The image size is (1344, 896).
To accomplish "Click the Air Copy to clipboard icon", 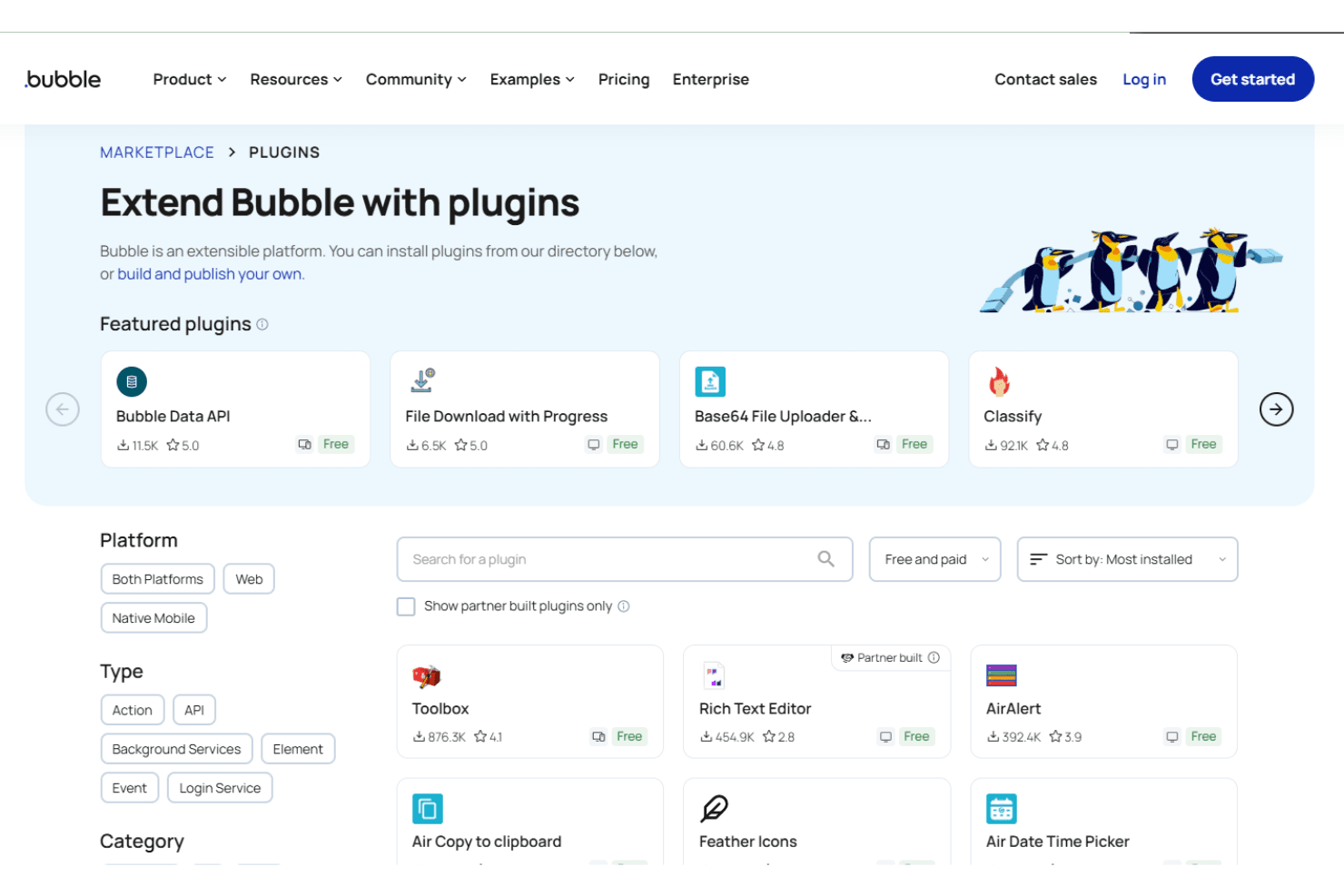I will (x=428, y=809).
